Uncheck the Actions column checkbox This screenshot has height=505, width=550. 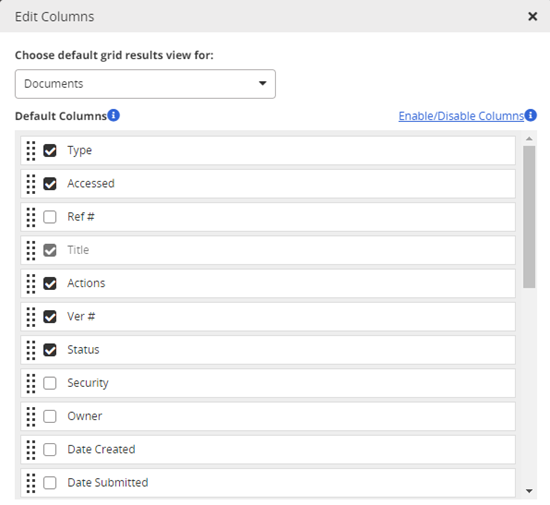pyautogui.click(x=50, y=283)
